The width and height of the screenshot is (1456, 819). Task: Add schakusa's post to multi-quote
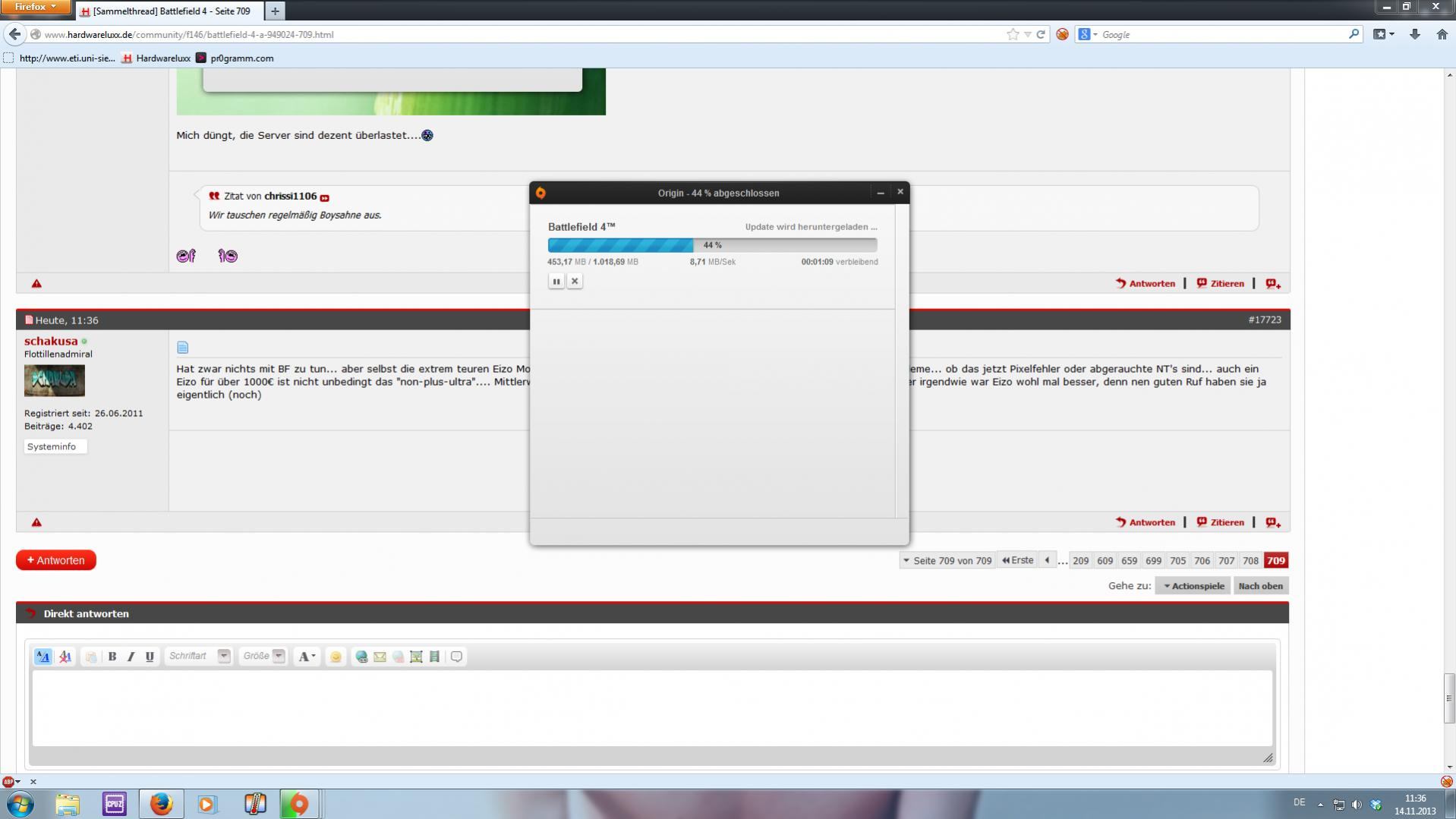tap(1273, 522)
